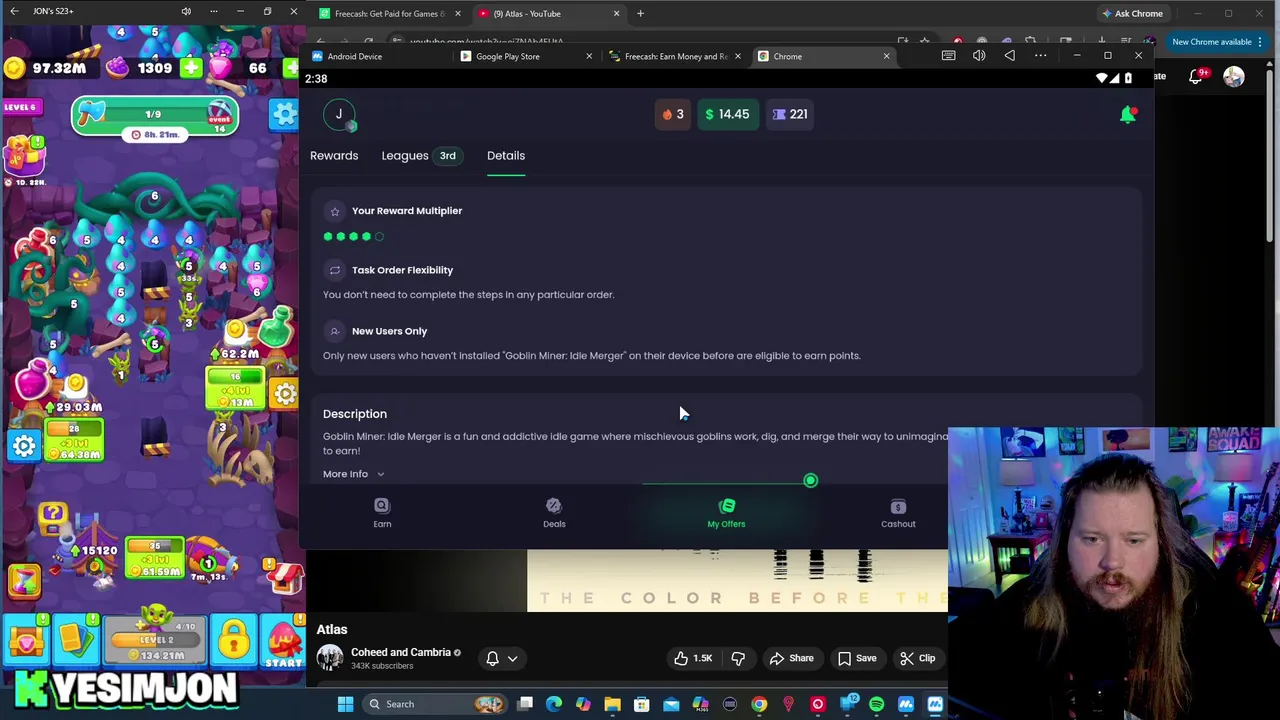Close the Chrome emulator tab
This screenshot has width=1280, height=720.
tap(886, 56)
